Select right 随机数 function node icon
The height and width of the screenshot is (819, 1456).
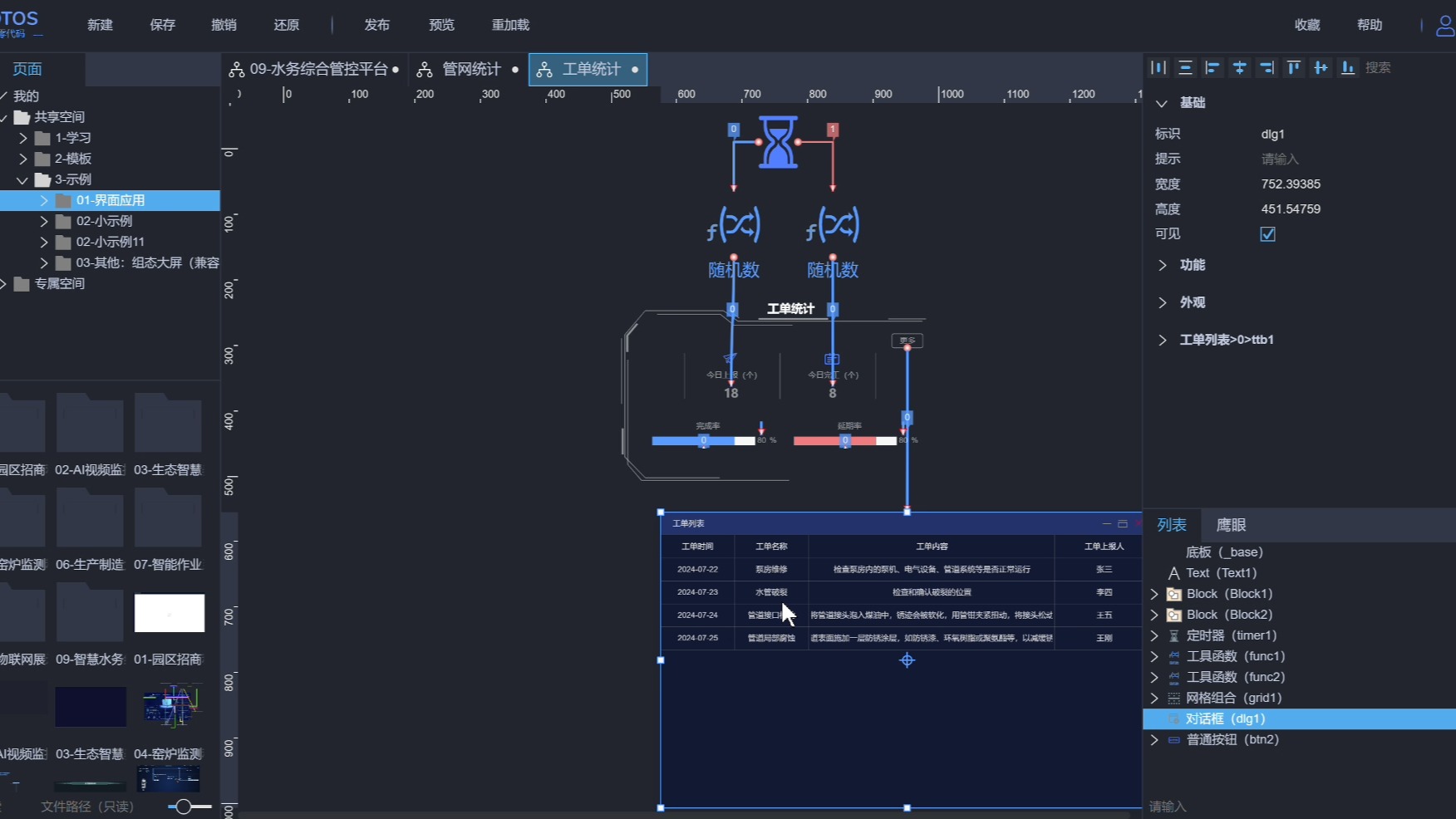click(x=833, y=224)
